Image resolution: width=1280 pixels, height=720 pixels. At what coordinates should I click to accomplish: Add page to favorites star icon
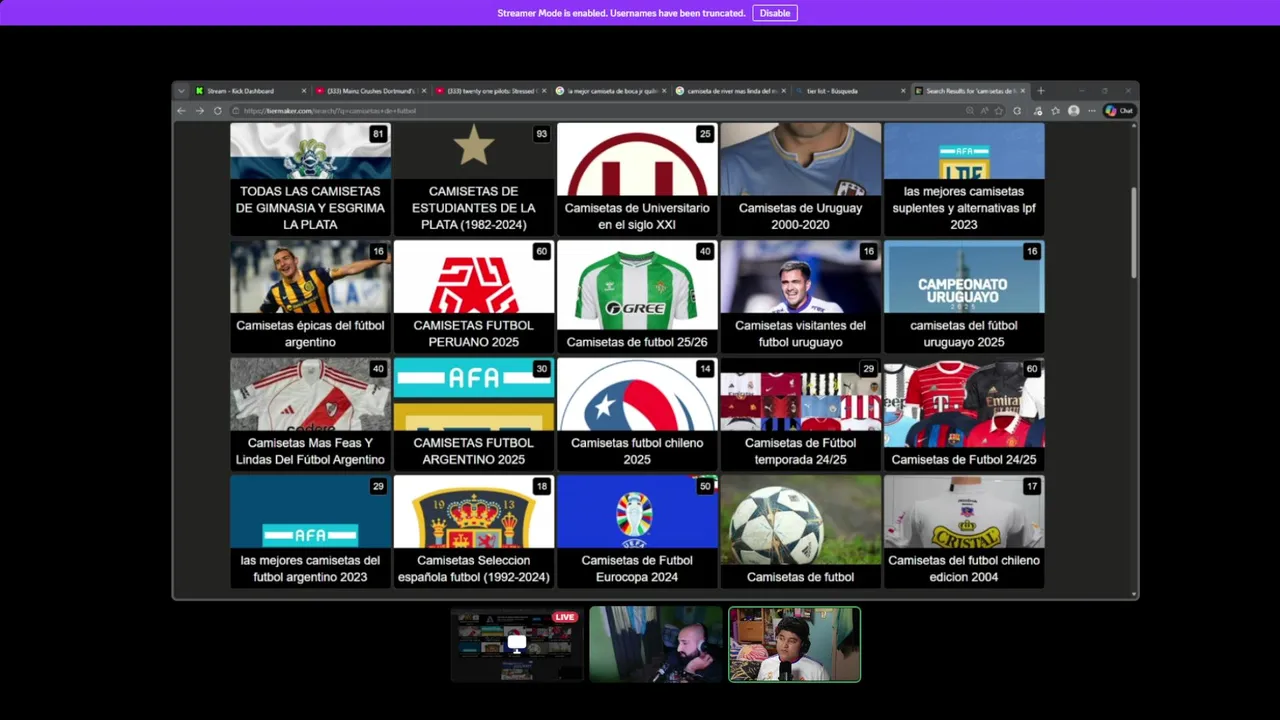(x=999, y=111)
